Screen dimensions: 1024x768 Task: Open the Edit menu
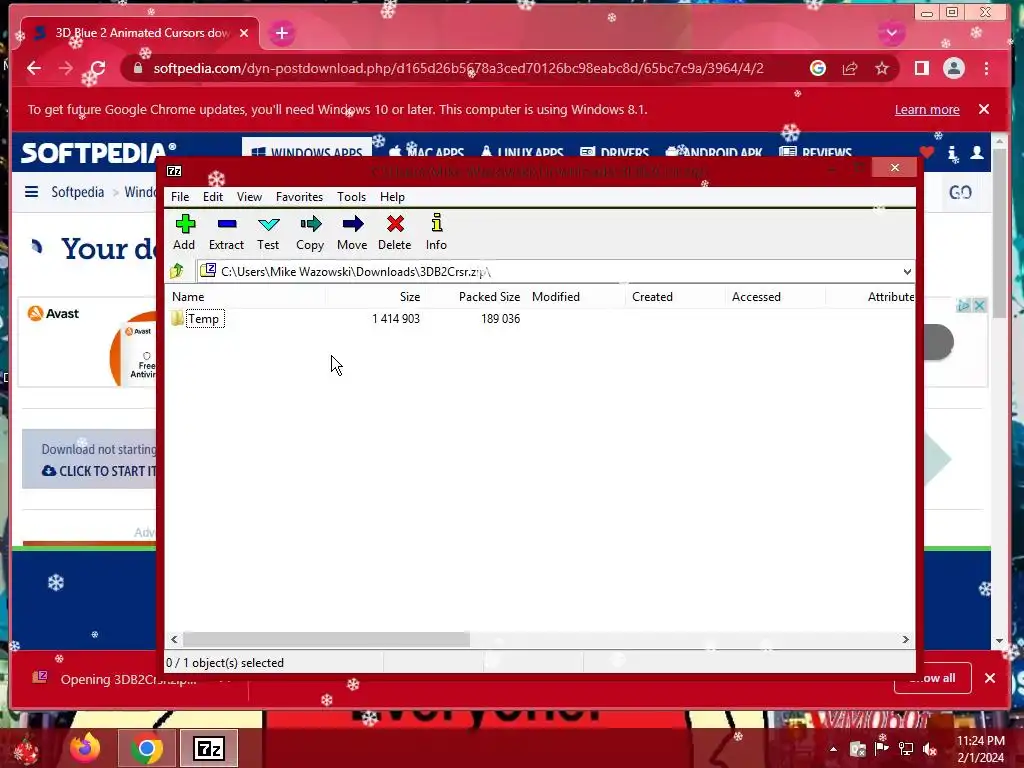click(213, 197)
